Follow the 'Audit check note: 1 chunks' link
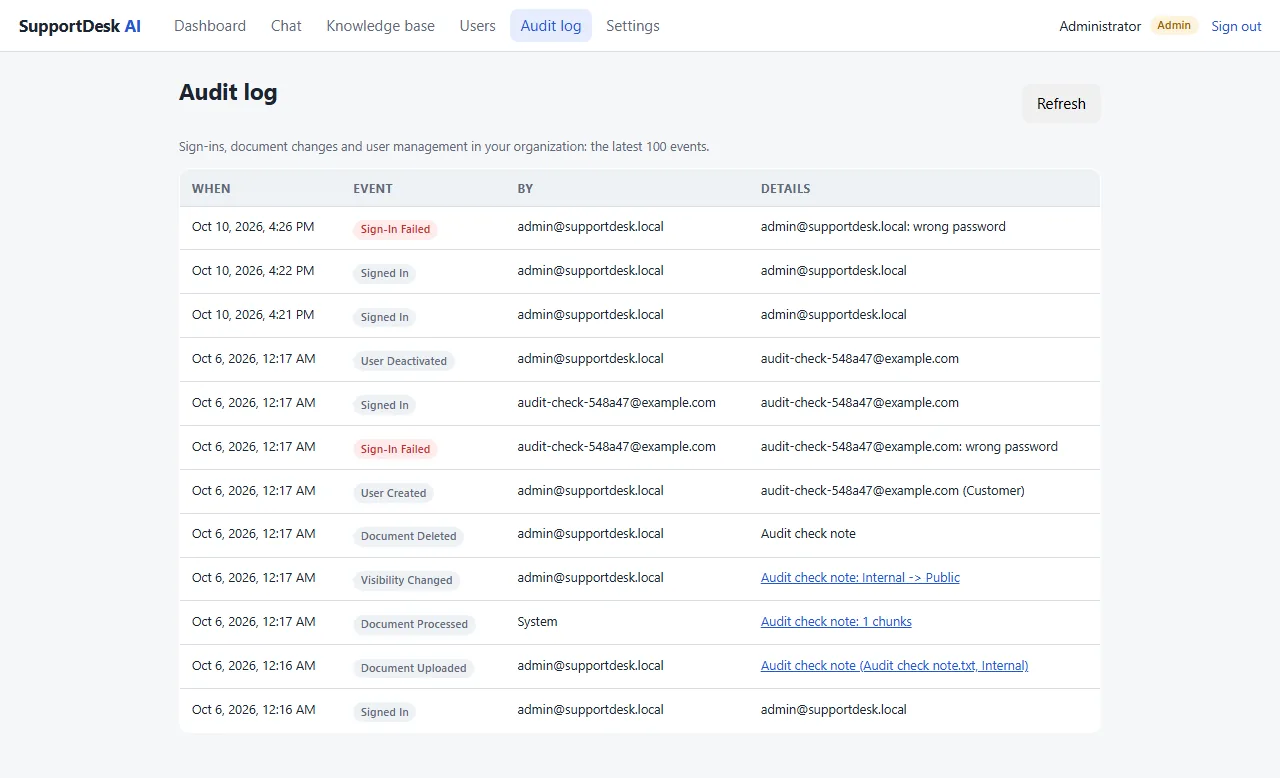 (x=836, y=622)
